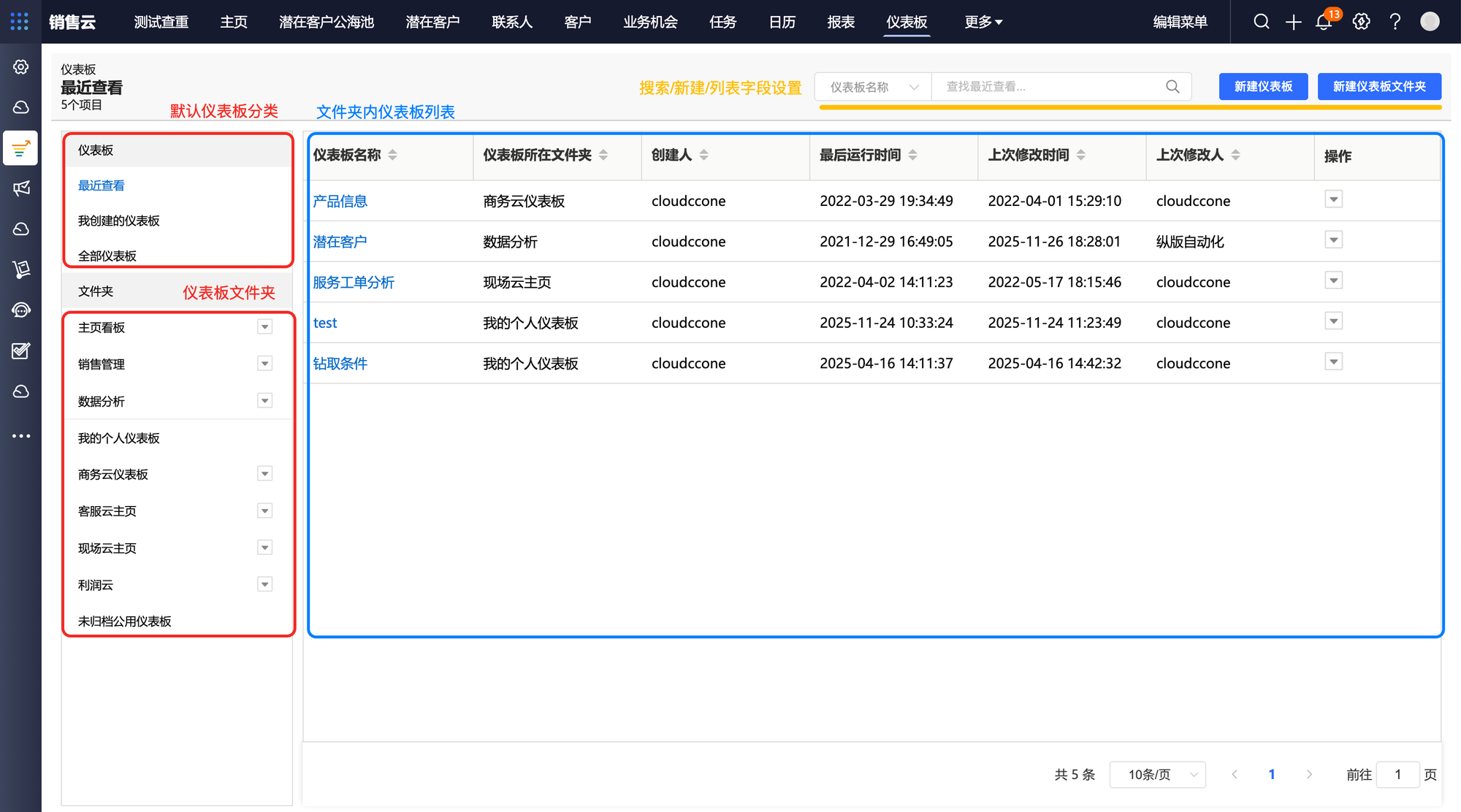The width and height of the screenshot is (1461, 812).
Task: Sort by 仪表板名称 column arrows
Action: [x=392, y=155]
